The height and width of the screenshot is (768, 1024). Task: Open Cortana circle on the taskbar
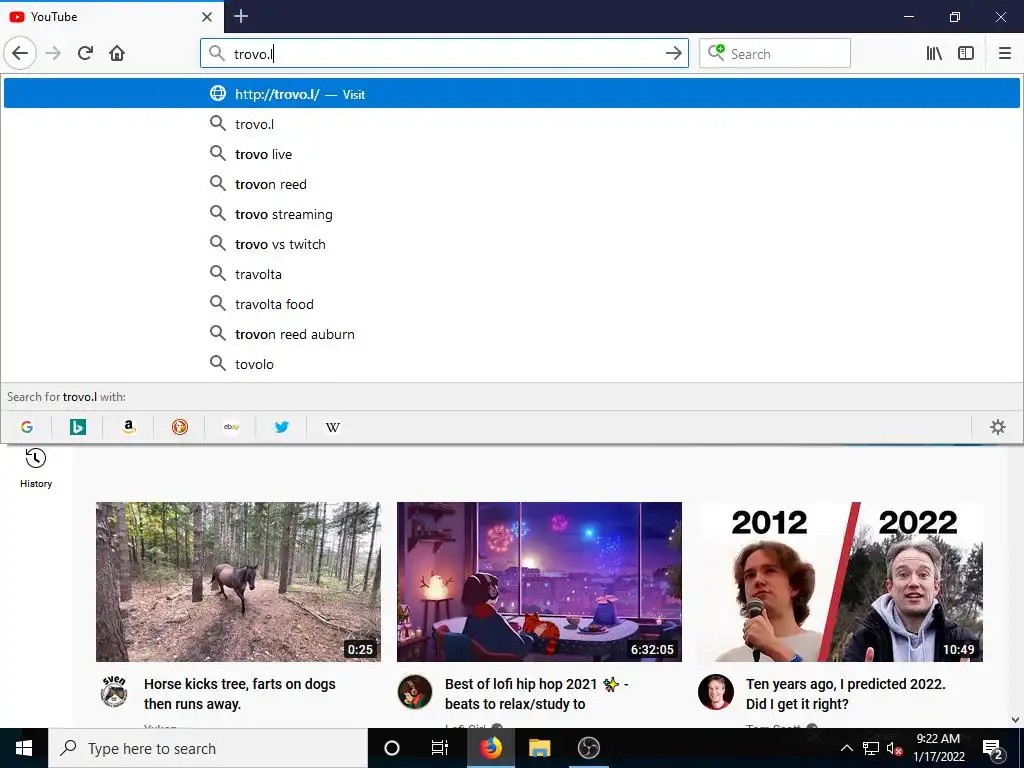[392, 748]
